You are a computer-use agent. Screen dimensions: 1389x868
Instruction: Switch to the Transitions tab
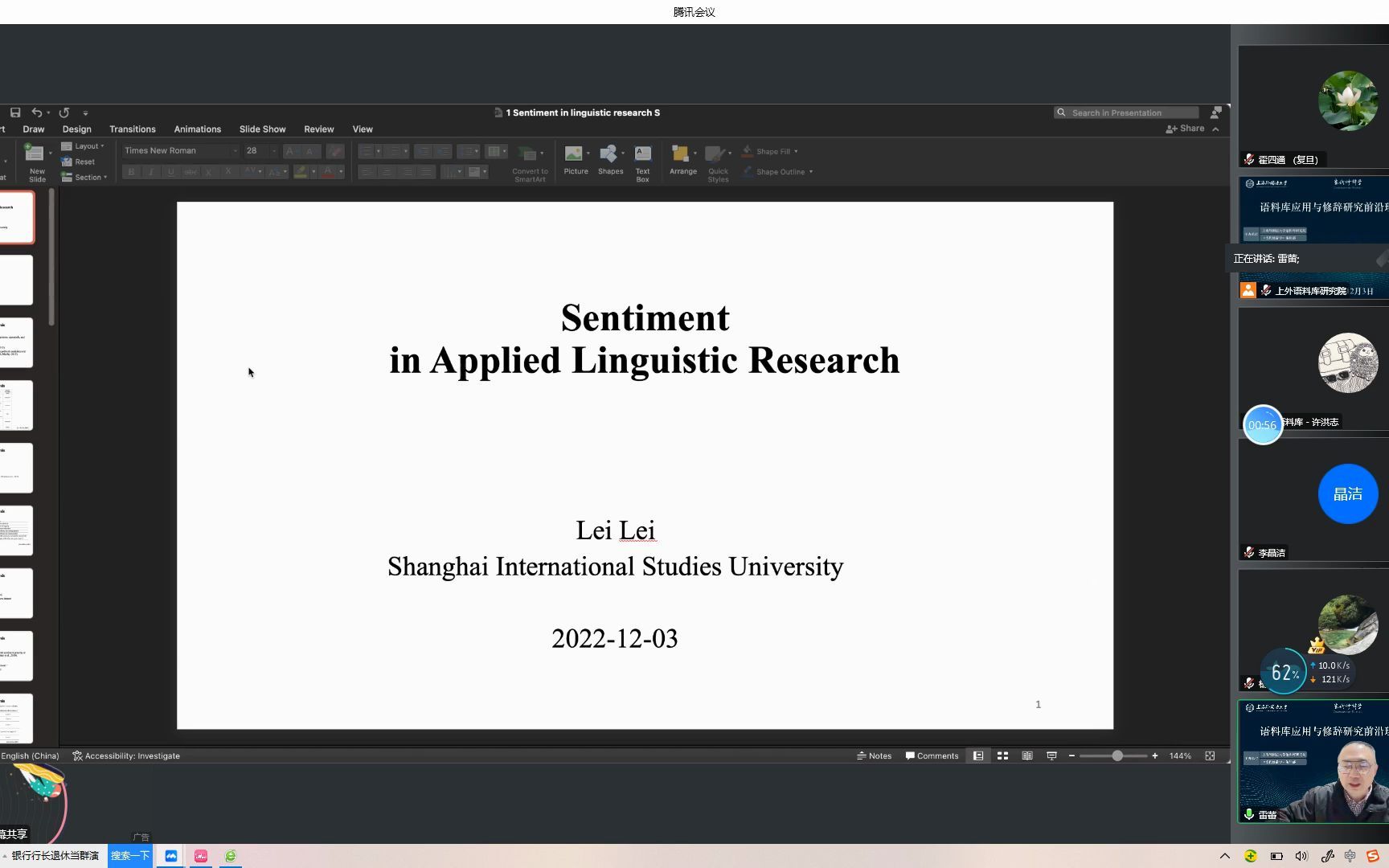(133, 129)
